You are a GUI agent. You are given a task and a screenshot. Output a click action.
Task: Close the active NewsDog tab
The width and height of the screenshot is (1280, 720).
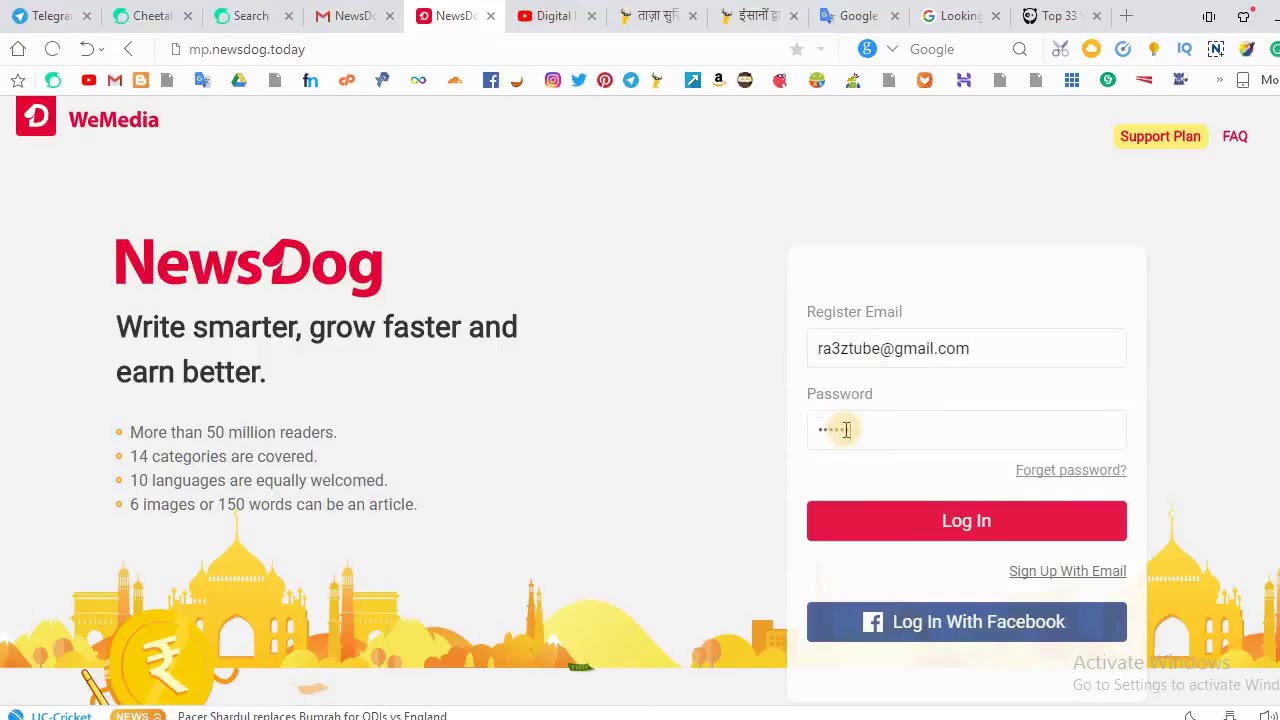coord(491,16)
